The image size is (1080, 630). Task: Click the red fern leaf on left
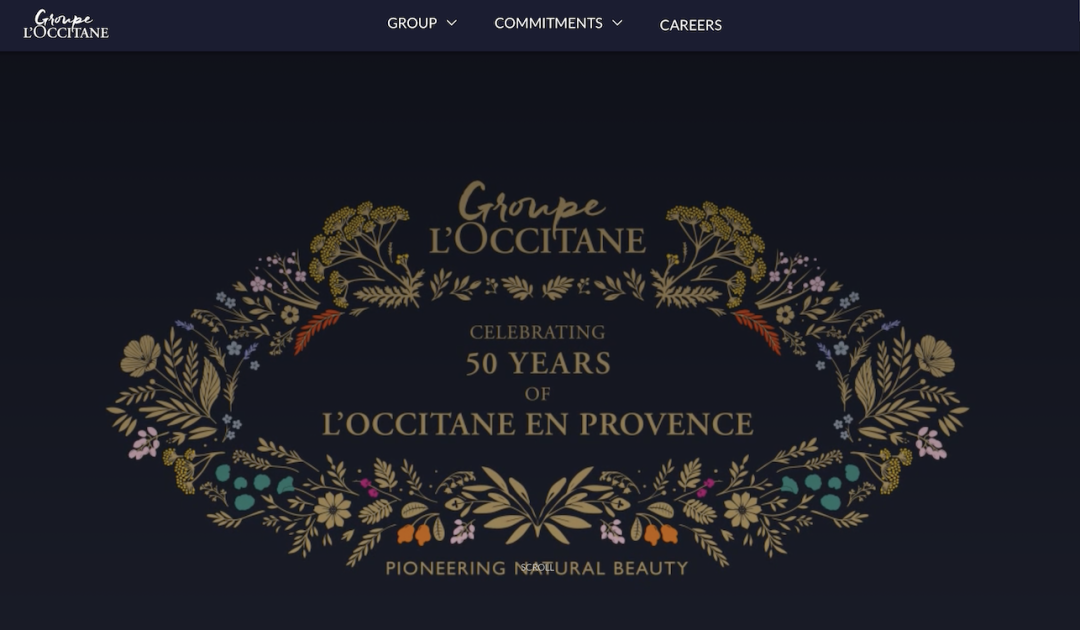[x=318, y=330]
